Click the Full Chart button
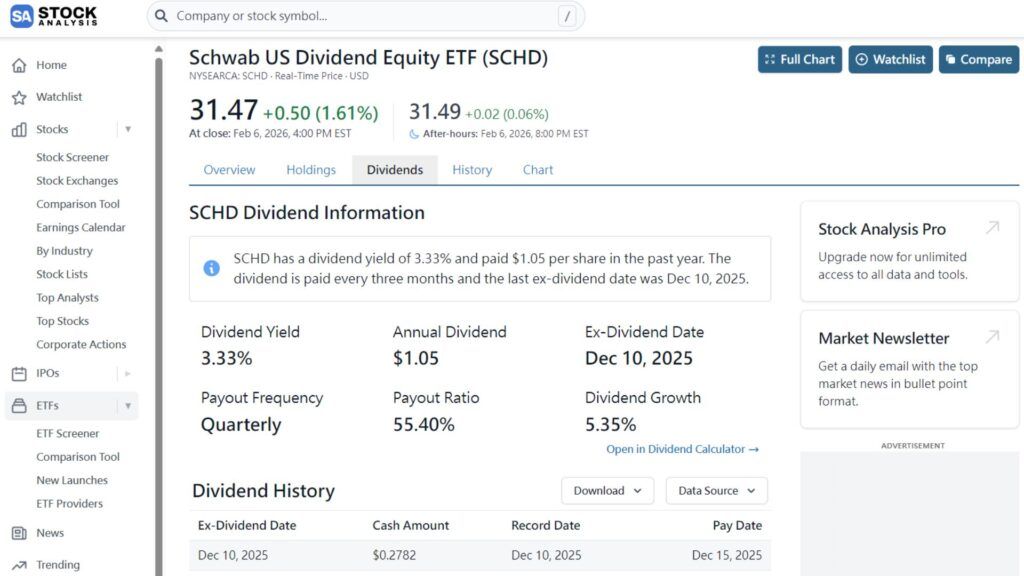1024x576 pixels. tap(799, 59)
